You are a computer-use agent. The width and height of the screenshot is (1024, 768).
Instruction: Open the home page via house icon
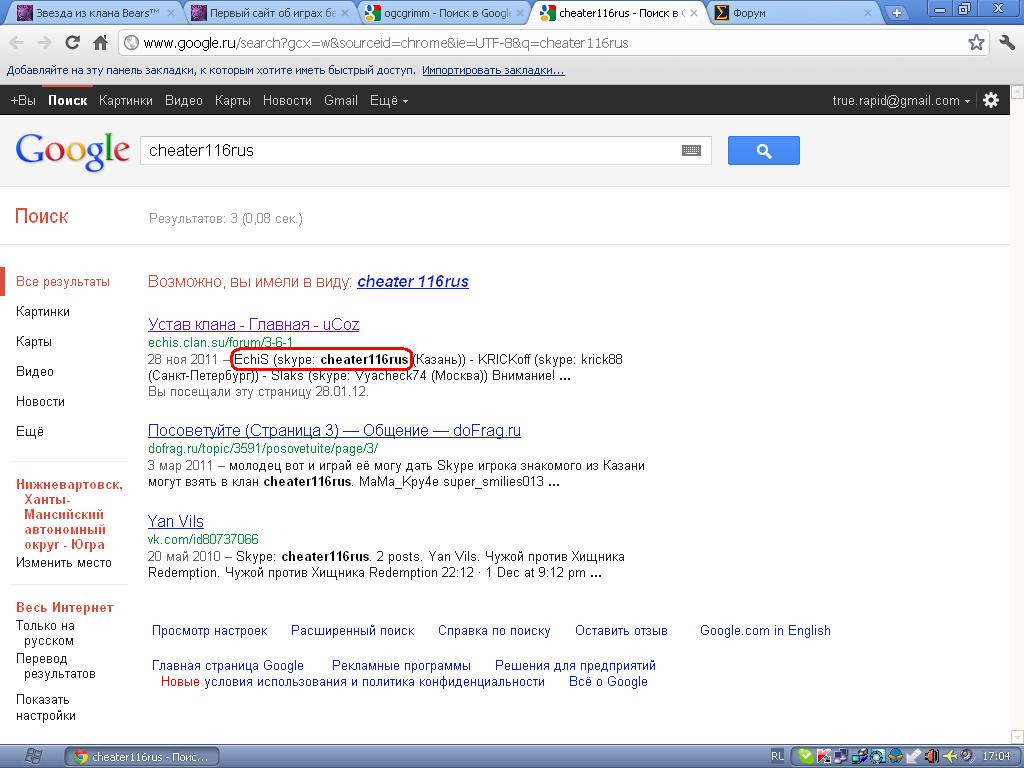coord(101,43)
